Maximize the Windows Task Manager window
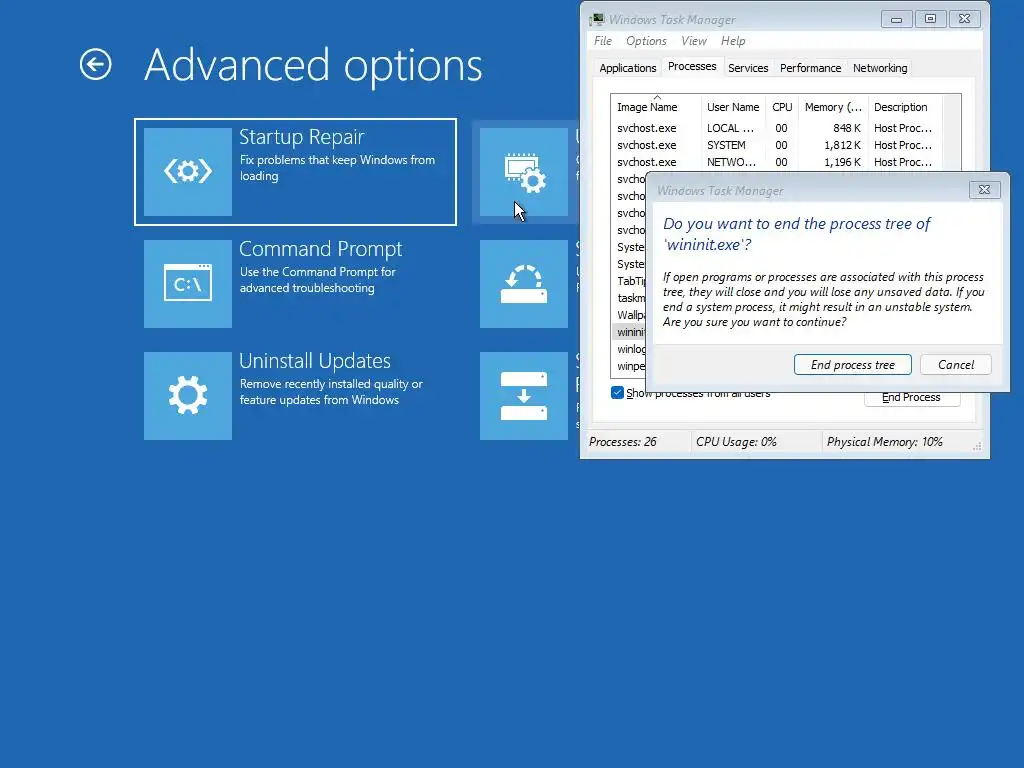 click(930, 19)
